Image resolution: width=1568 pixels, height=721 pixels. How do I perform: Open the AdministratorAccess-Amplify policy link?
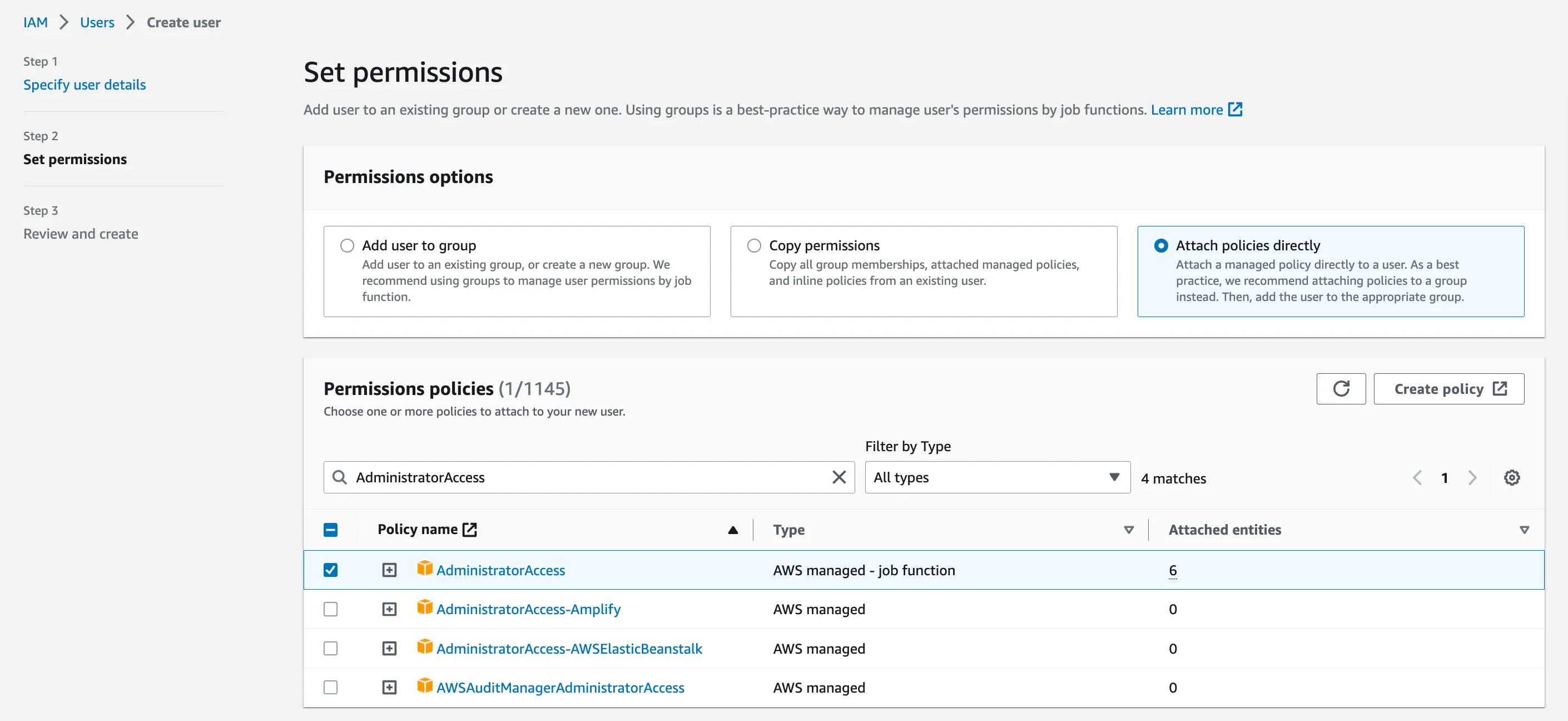click(x=528, y=609)
